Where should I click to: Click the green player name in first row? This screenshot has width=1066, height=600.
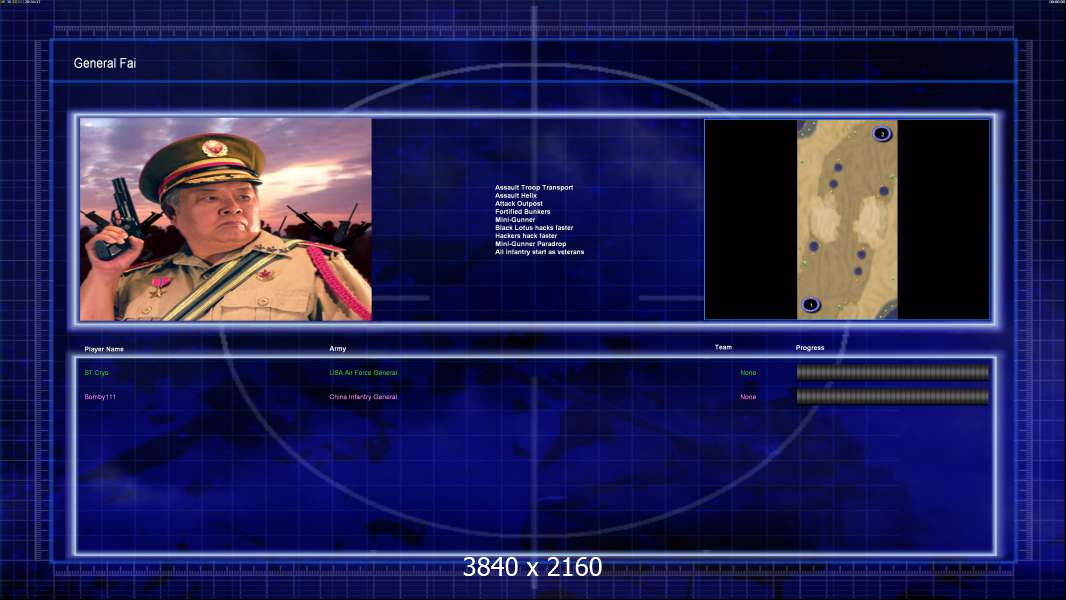point(97,373)
